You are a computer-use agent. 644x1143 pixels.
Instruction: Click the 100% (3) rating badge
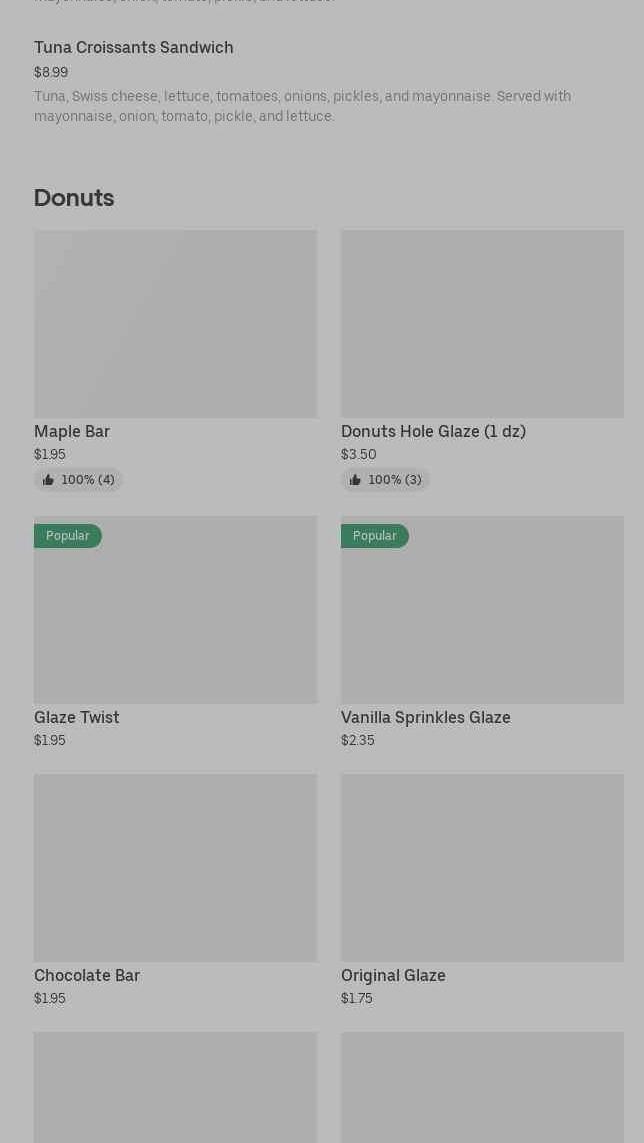pyautogui.click(x=385, y=480)
